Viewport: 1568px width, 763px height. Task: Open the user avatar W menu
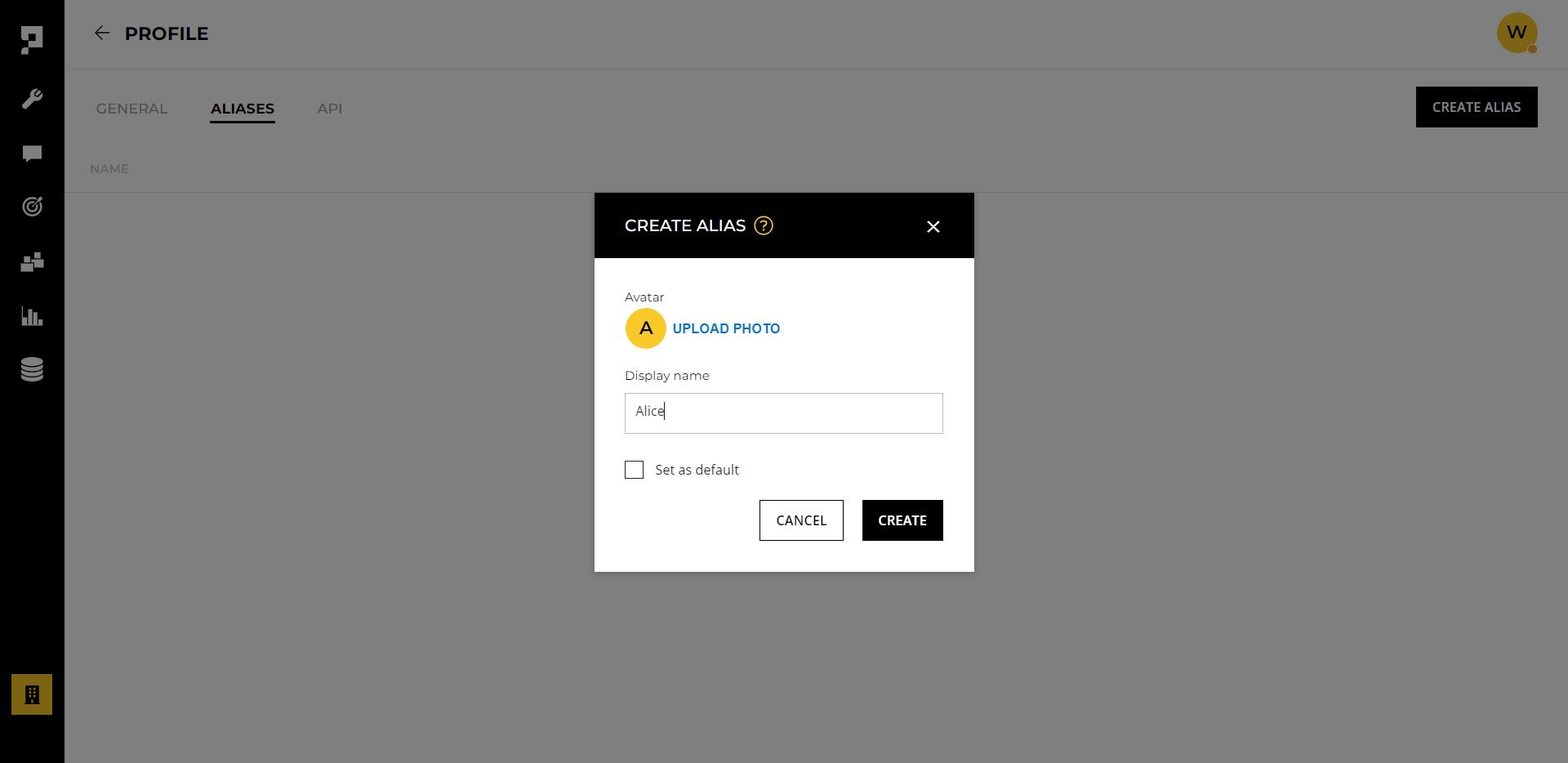coord(1517,33)
